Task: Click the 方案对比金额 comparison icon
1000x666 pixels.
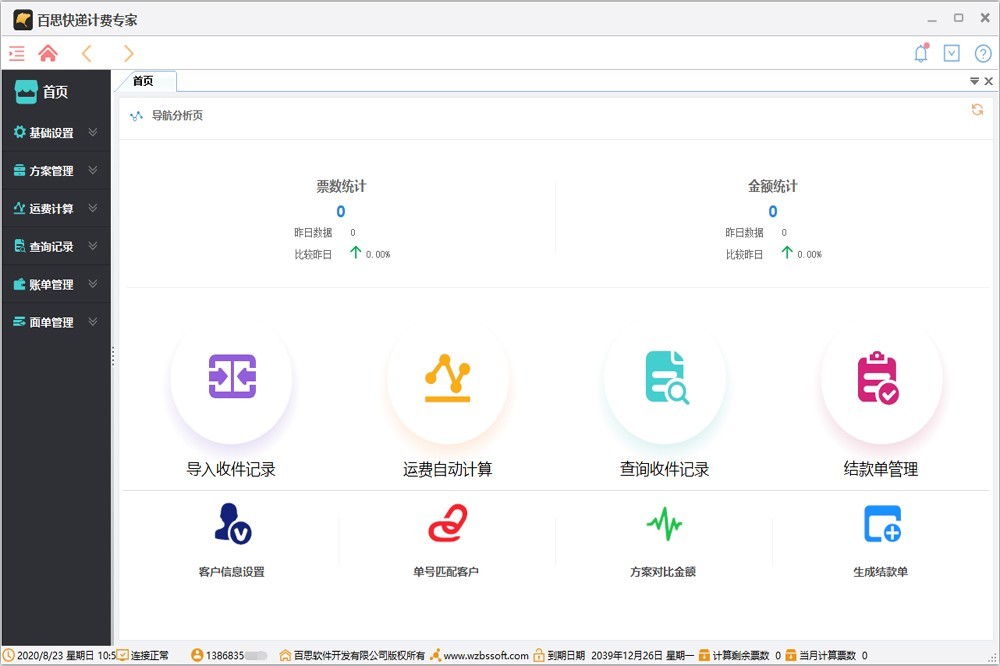Action: click(x=664, y=528)
